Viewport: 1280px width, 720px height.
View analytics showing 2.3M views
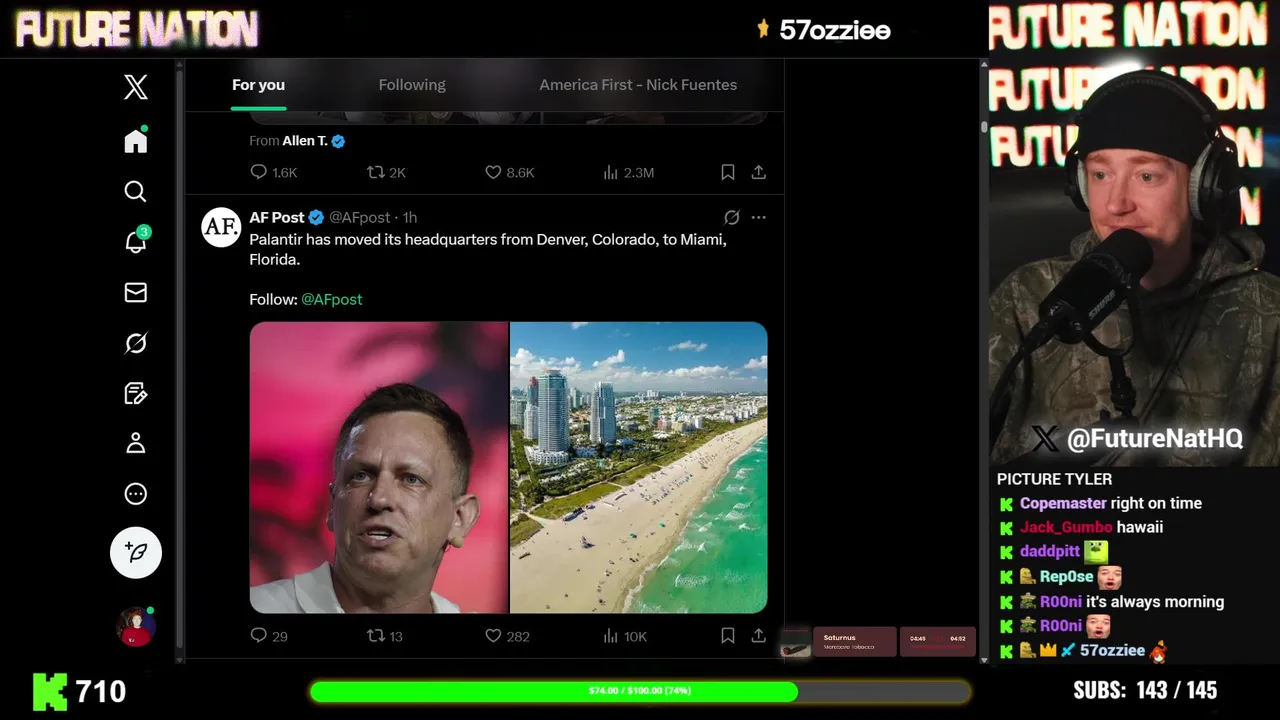[x=628, y=172]
